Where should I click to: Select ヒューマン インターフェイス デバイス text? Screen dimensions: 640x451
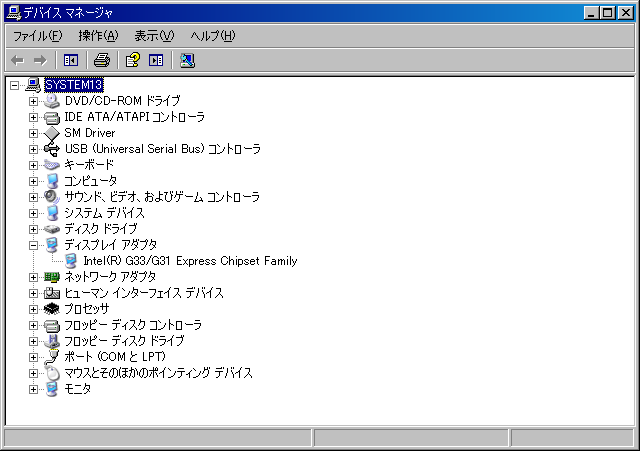point(144,293)
